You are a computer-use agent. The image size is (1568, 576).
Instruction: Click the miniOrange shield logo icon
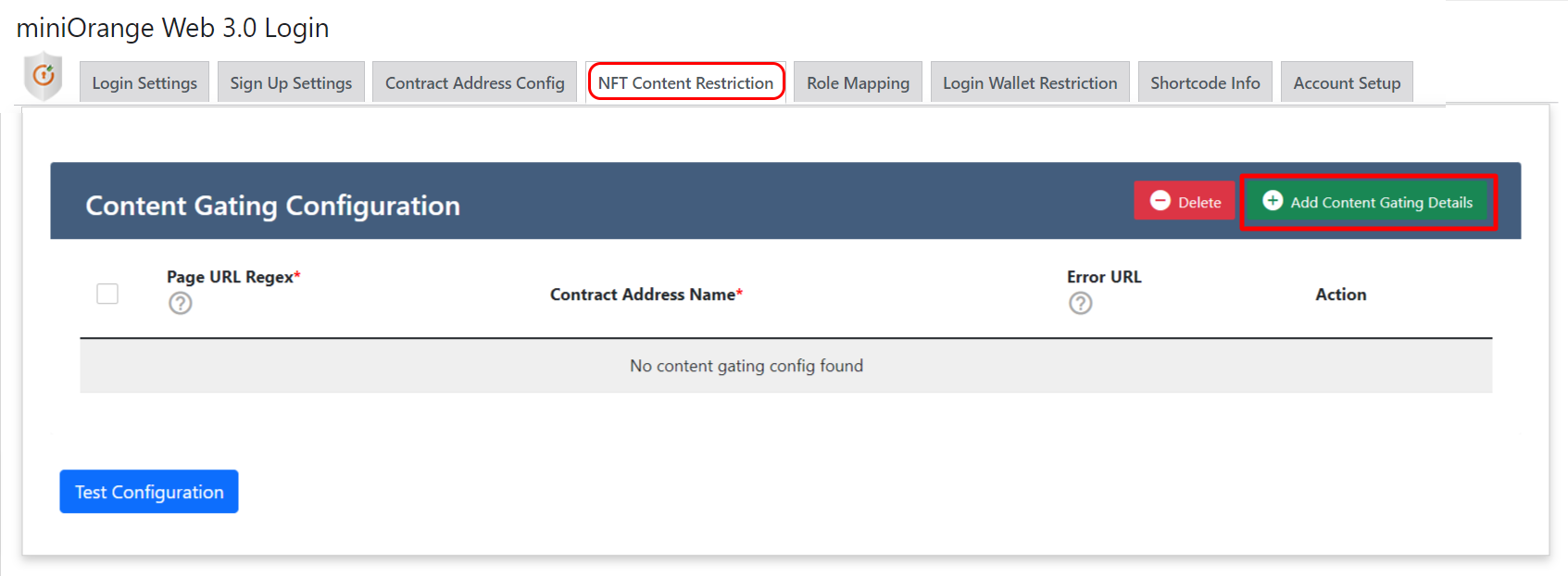click(44, 76)
